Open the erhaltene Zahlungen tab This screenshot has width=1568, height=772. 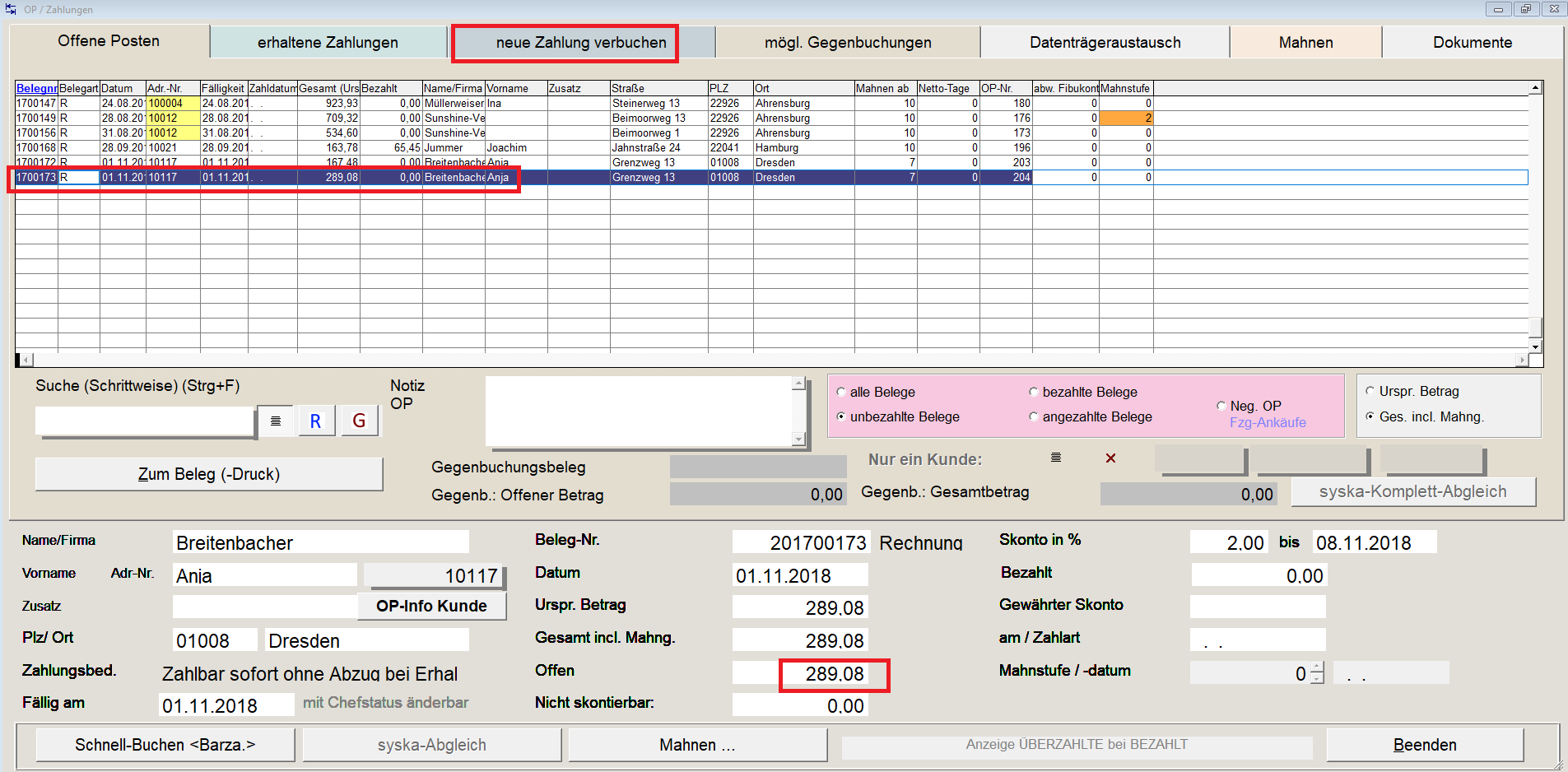328,42
